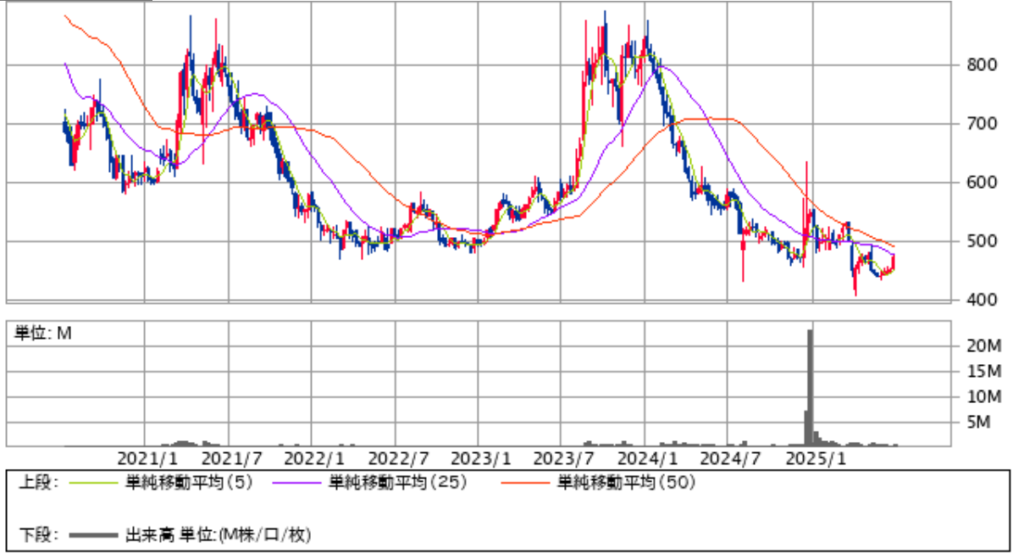Click the 単純移動平均(25) legend text
The width and height of the screenshot is (1024, 558).
pyautogui.click(x=398, y=483)
